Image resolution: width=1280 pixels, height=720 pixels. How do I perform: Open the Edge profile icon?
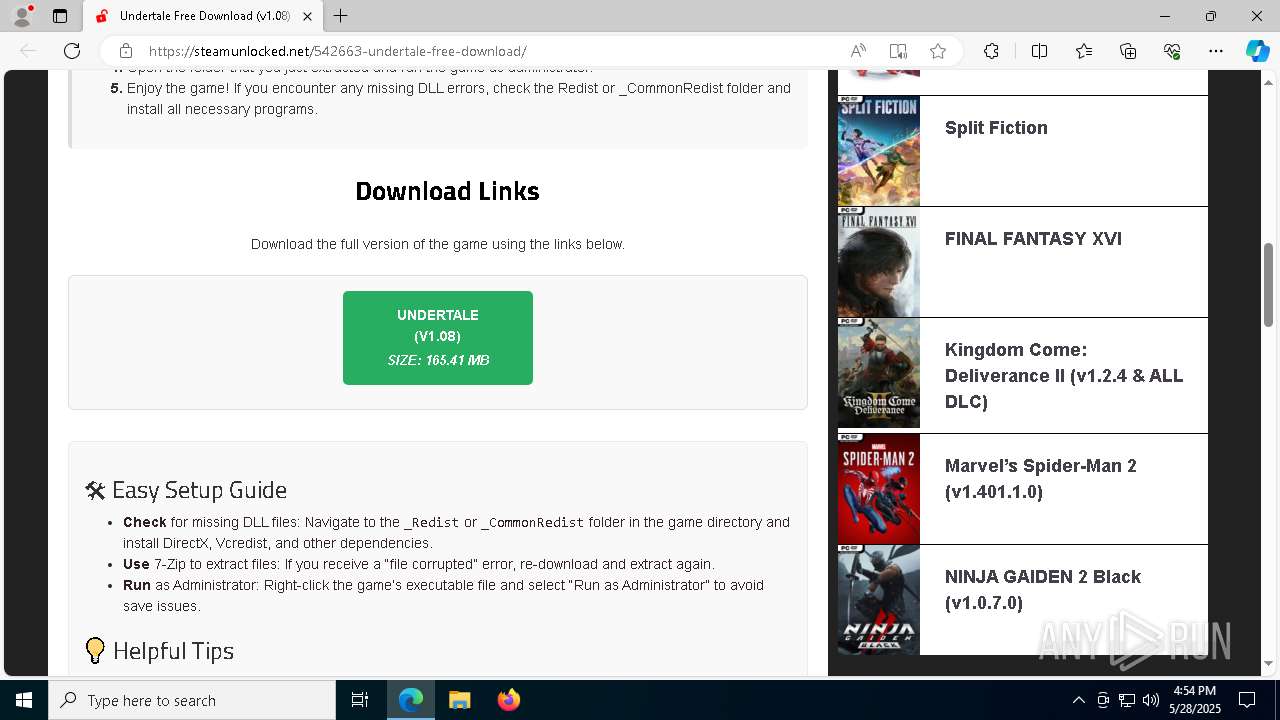coord(22,16)
